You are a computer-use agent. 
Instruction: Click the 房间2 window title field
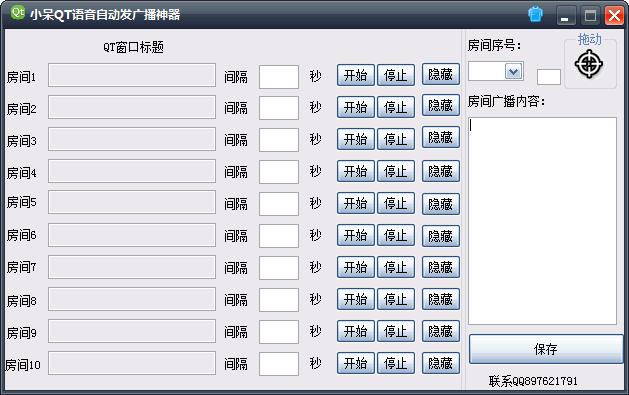coord(132,107)
